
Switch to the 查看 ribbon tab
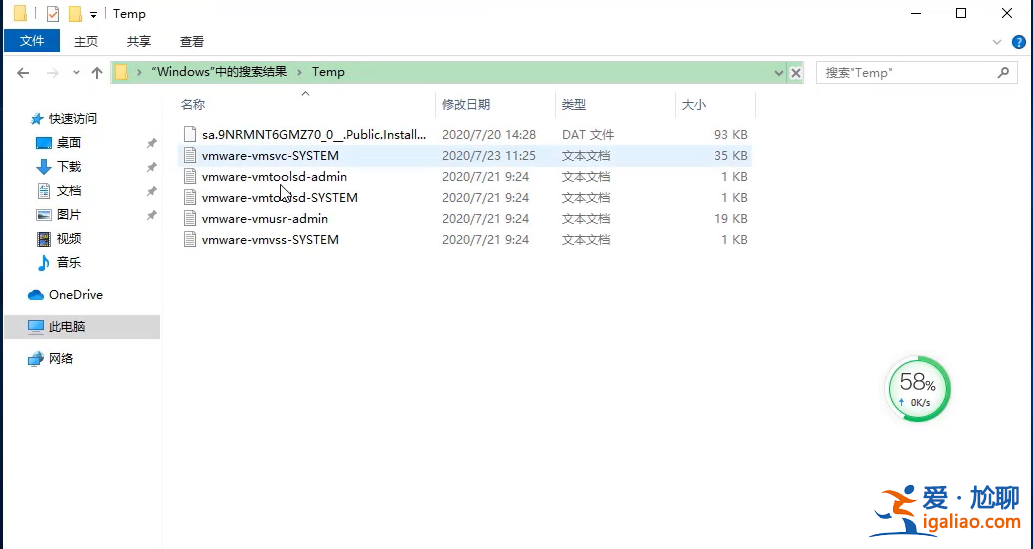192,42
